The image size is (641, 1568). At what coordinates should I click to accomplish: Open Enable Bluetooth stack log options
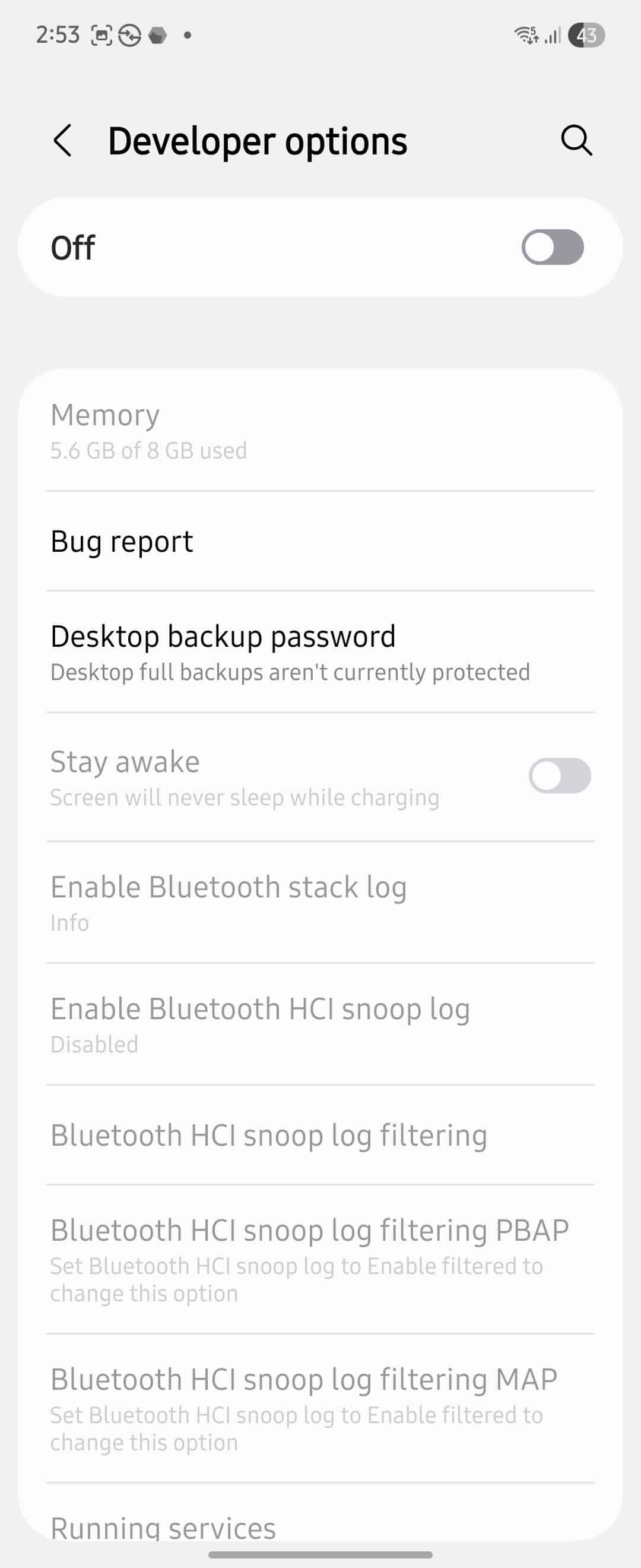pyautogui.click(x=320, y=902)
